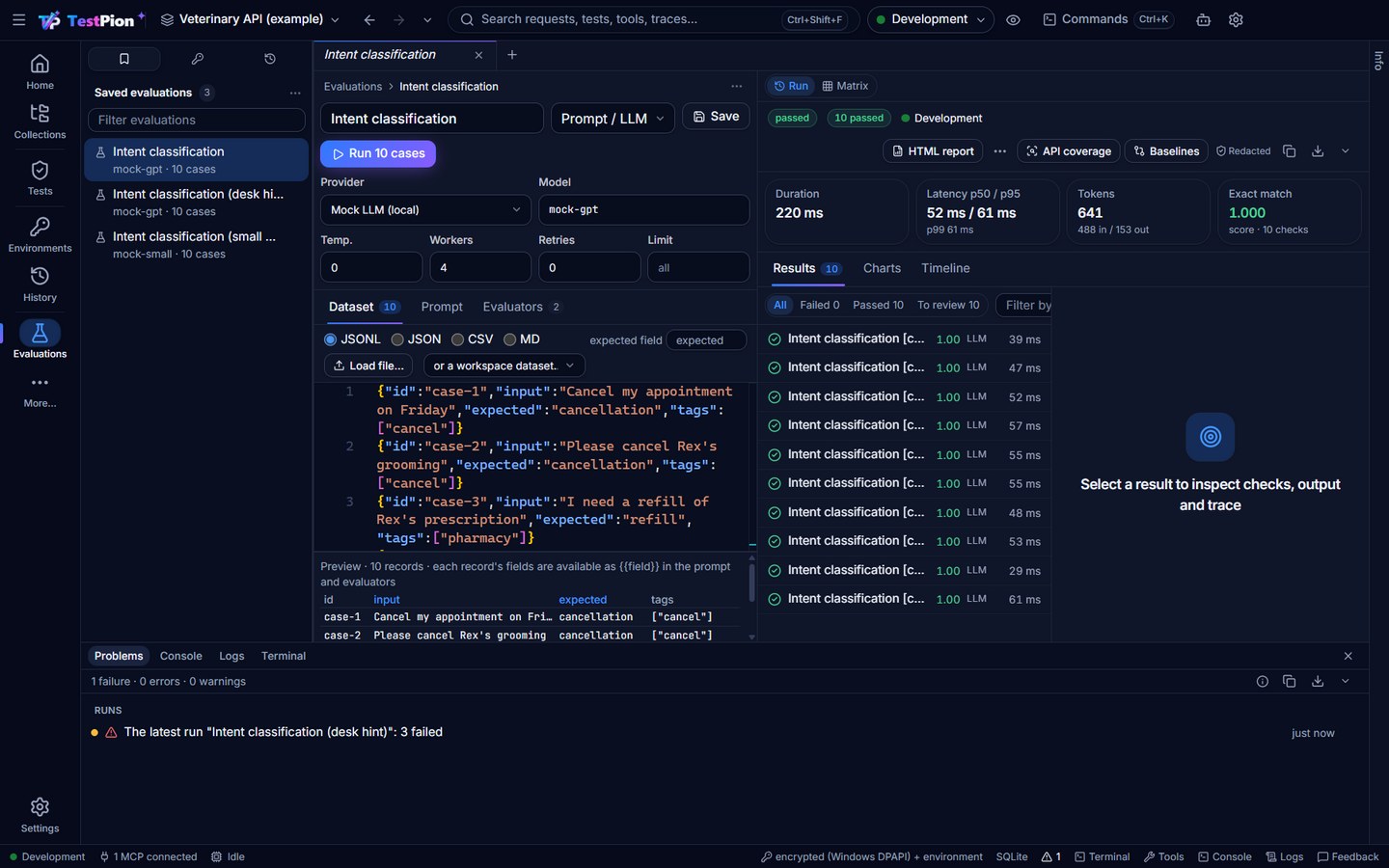Click the Filter evaluations input field

(197, 120)
